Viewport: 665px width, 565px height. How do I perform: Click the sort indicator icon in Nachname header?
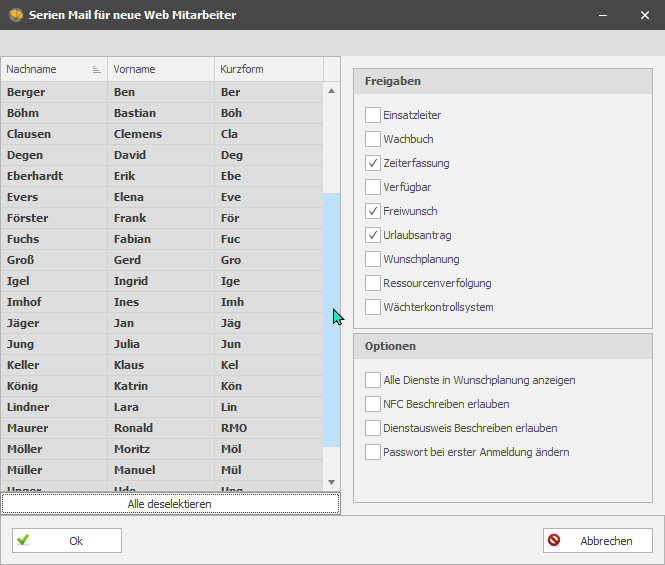tap(97, 70)
